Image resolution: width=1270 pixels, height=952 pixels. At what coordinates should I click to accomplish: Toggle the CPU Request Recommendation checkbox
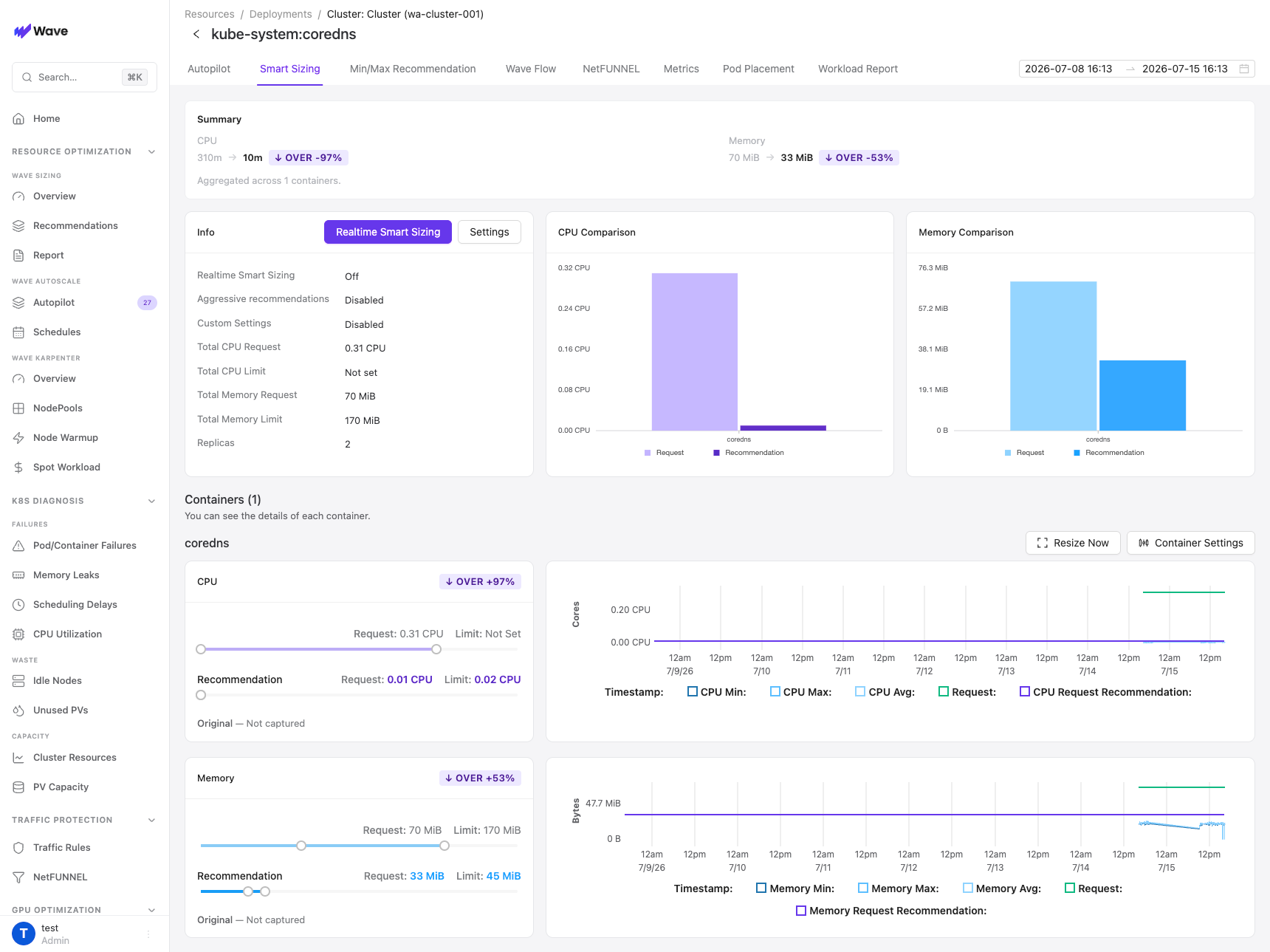(1025, 692)
